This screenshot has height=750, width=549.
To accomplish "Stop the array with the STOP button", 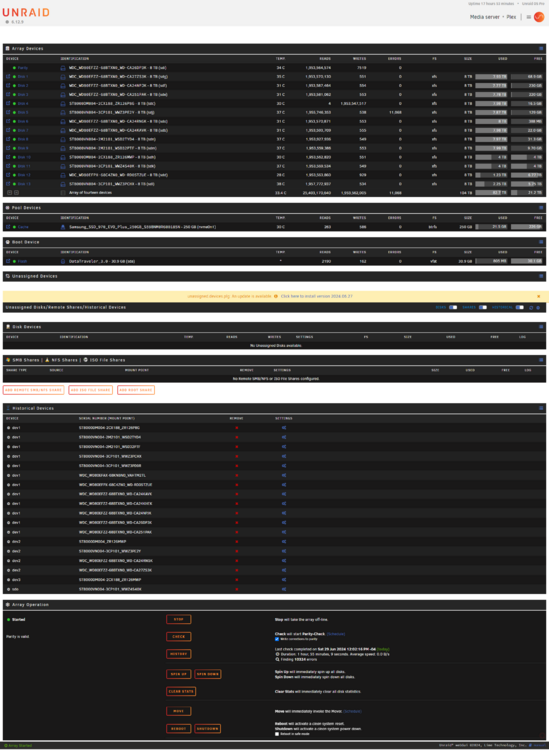I will pos(178,619).
